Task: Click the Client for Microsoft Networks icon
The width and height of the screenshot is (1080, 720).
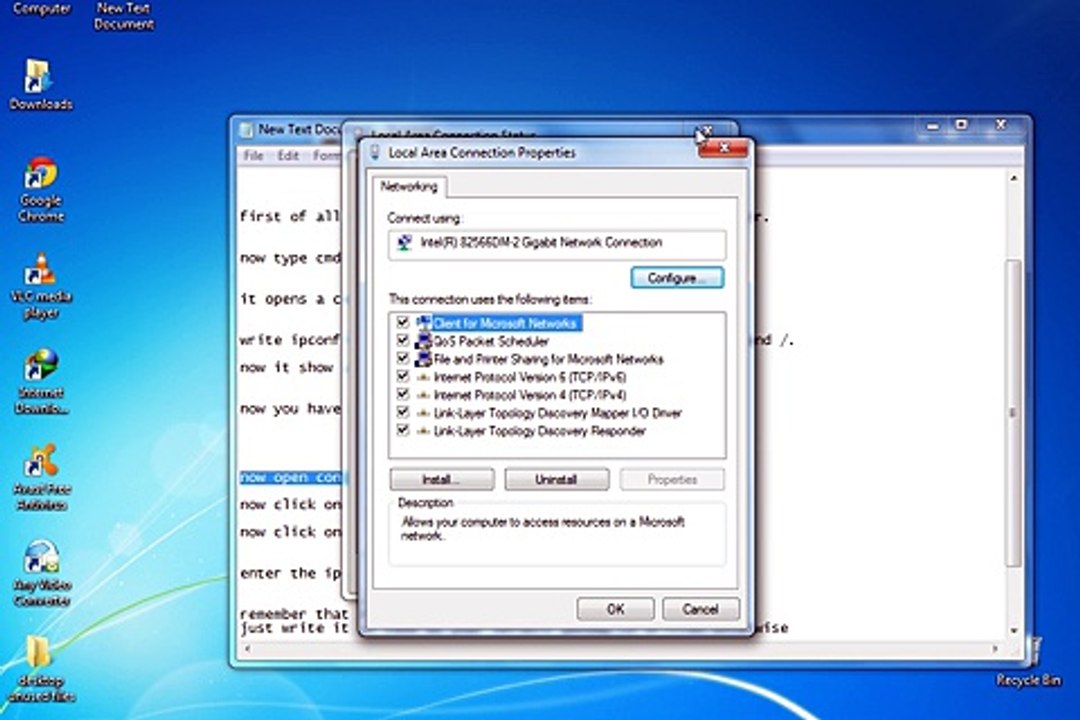Action: point(423,323)
